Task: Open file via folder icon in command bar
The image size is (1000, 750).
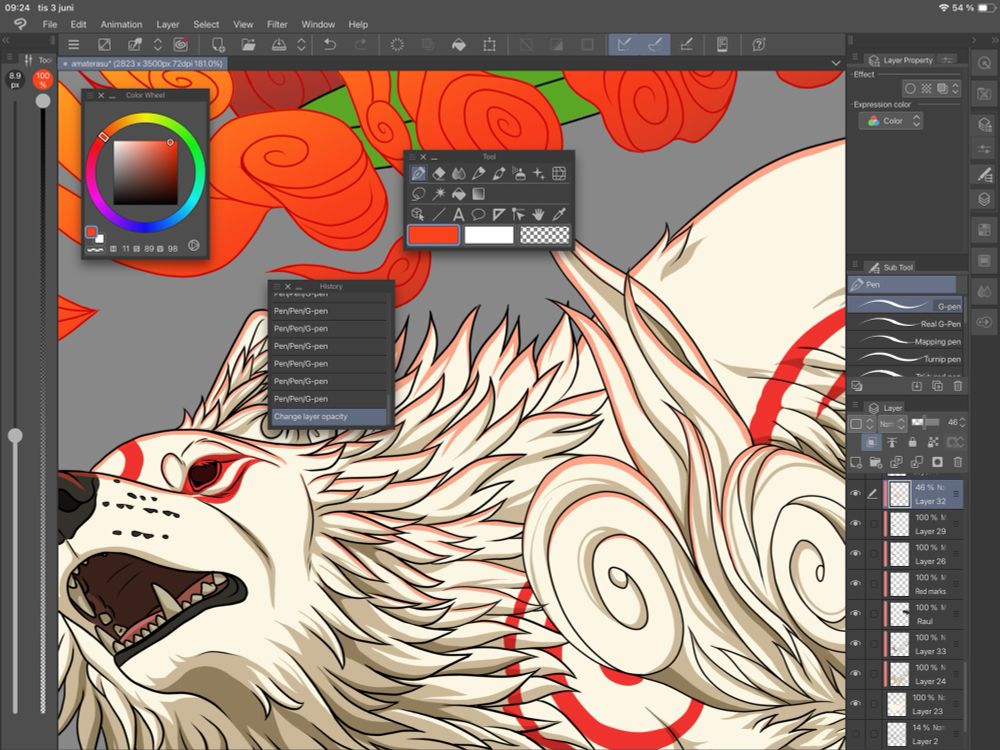Action: (x=248, y=45)
